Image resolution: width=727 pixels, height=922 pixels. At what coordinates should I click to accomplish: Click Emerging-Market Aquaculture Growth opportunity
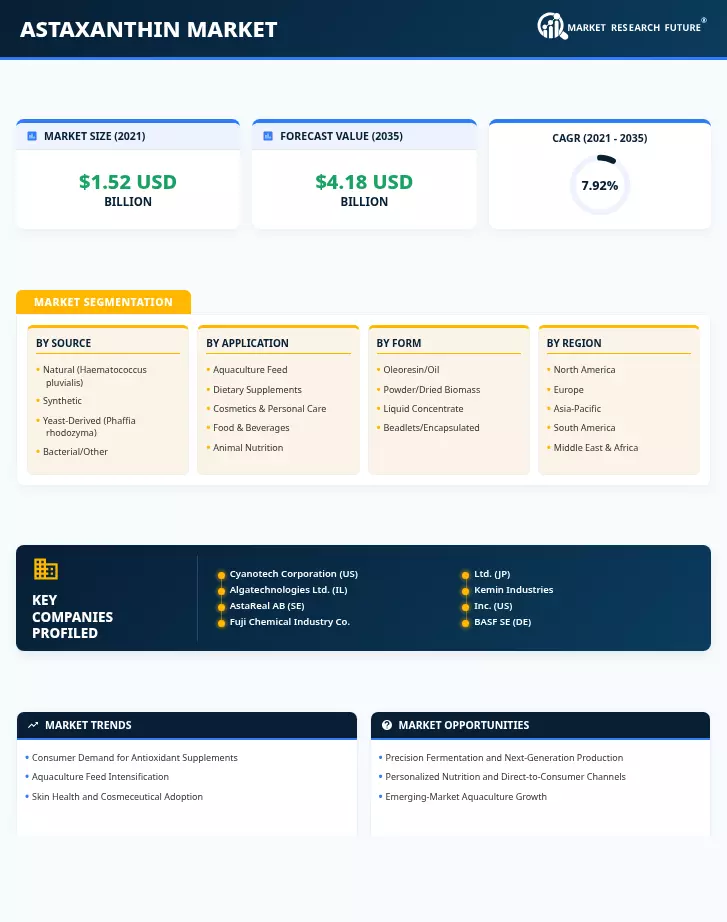click(x=466, y=796)
